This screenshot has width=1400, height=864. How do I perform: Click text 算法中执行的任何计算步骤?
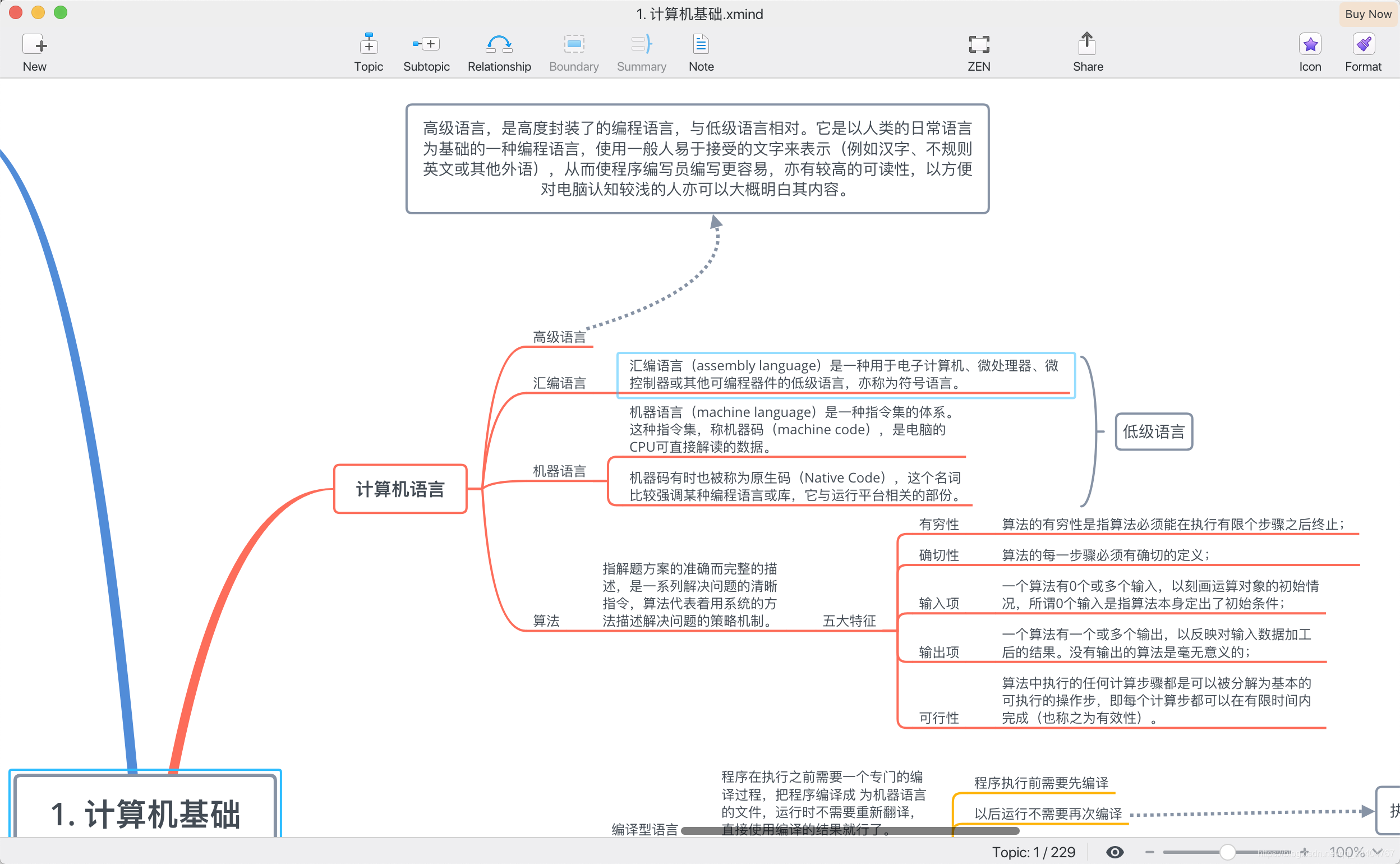coord(1156,700)
